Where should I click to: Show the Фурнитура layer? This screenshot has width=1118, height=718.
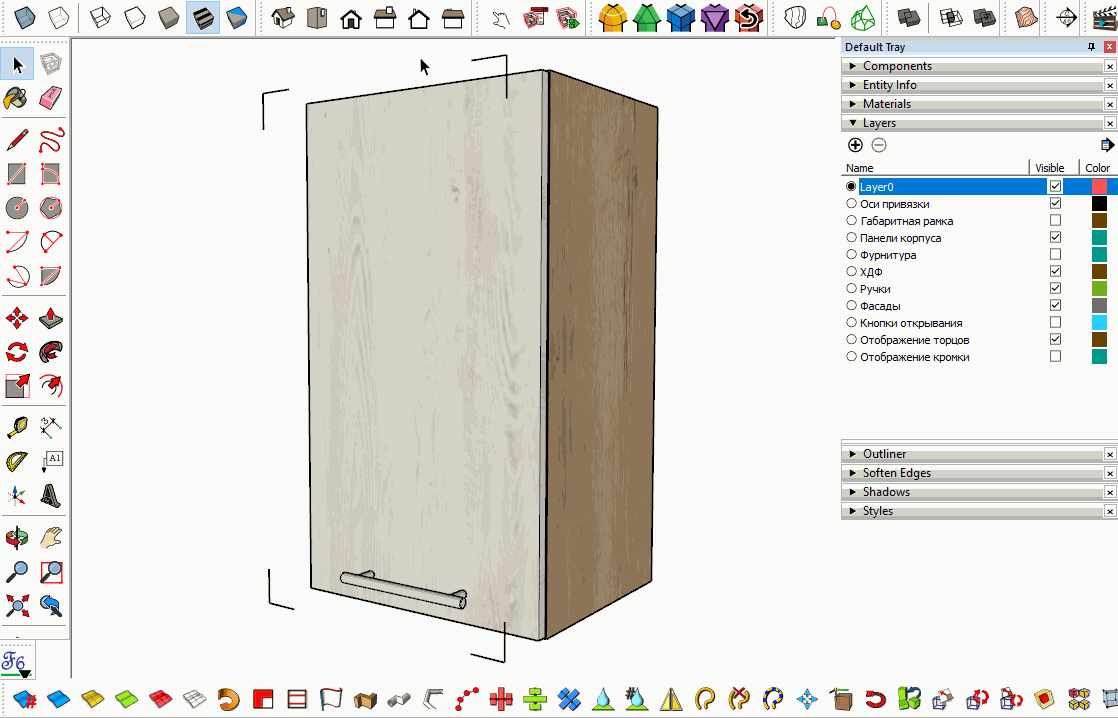tap(1055, 255)
